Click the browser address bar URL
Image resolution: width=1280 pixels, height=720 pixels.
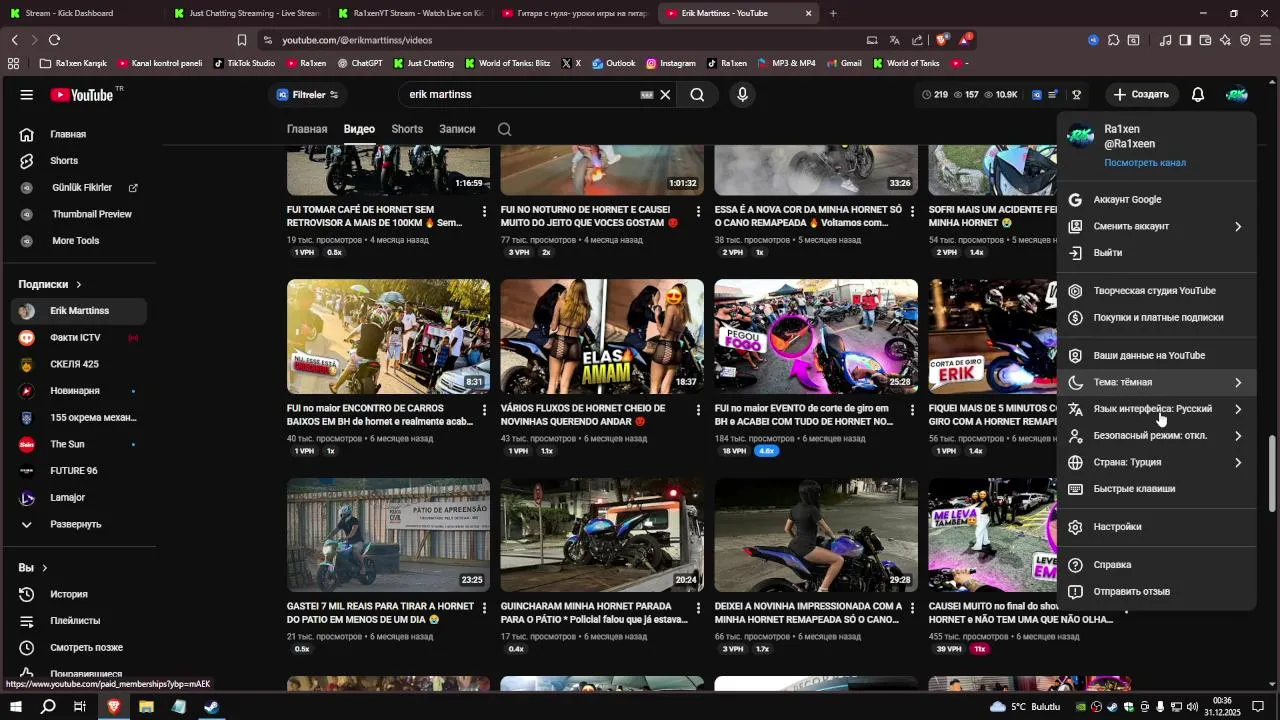click(357, 40)
